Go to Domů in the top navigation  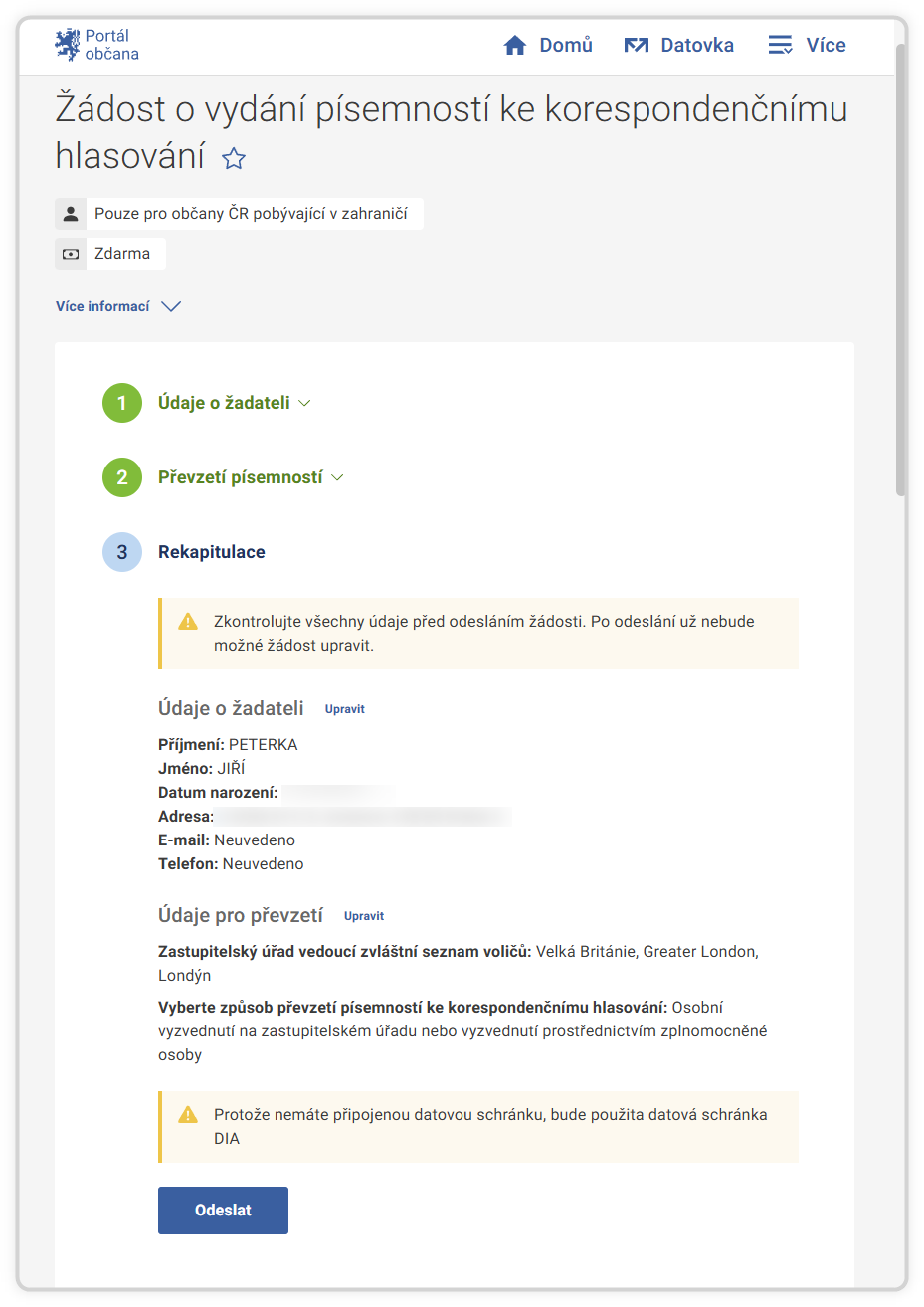point(565,46)
